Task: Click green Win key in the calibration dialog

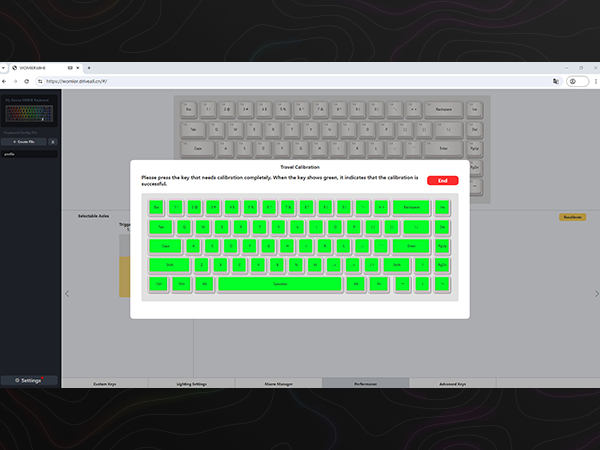Action: (x=181, y=284)
